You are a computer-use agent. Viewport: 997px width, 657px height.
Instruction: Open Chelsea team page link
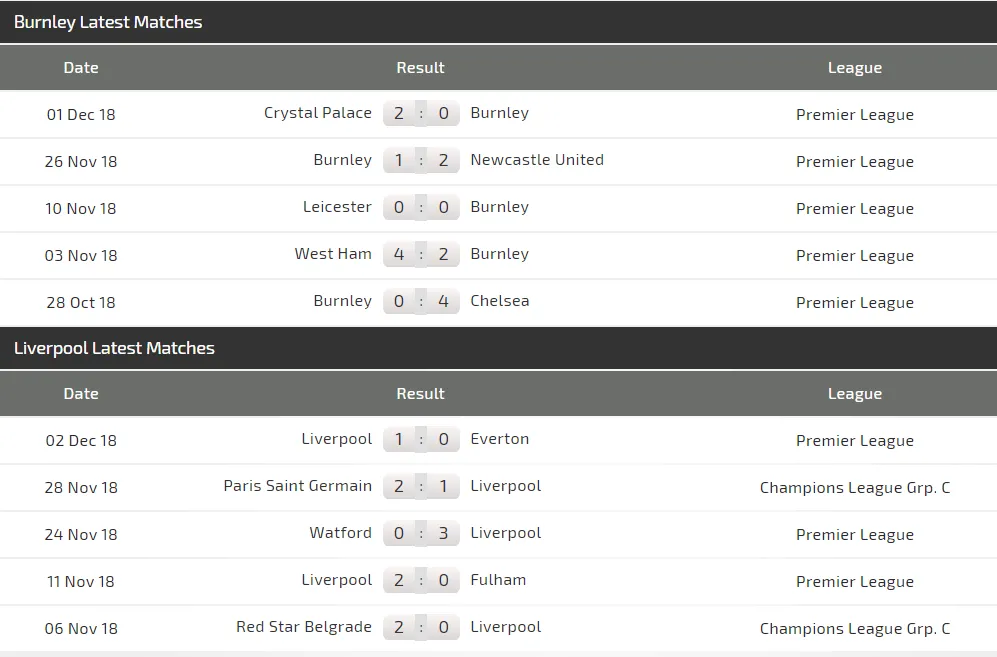click(499, 301)
